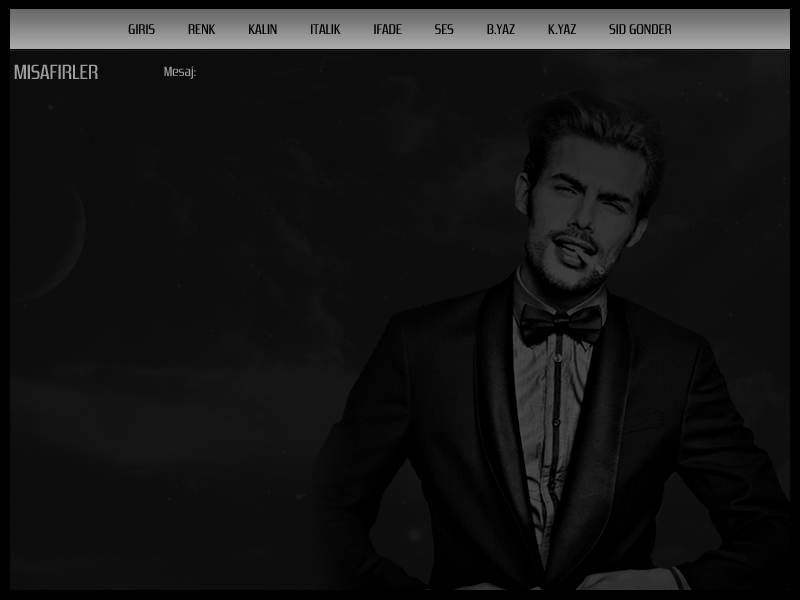The image size is (800, 600).
Task: Click the GIRIS toolbar button
Action: click(141, 29)
